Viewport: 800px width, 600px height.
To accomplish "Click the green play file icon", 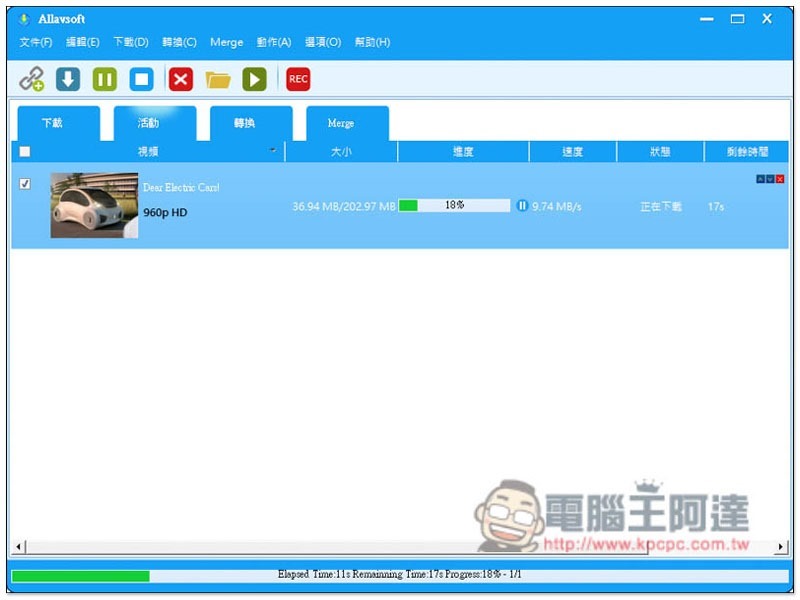I will (x=254, y=79).
